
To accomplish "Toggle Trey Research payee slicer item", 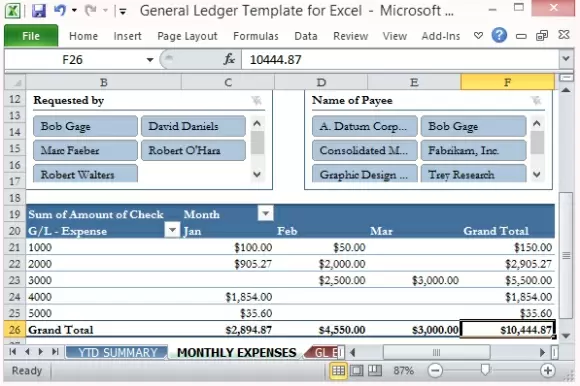I will [473, 173].
